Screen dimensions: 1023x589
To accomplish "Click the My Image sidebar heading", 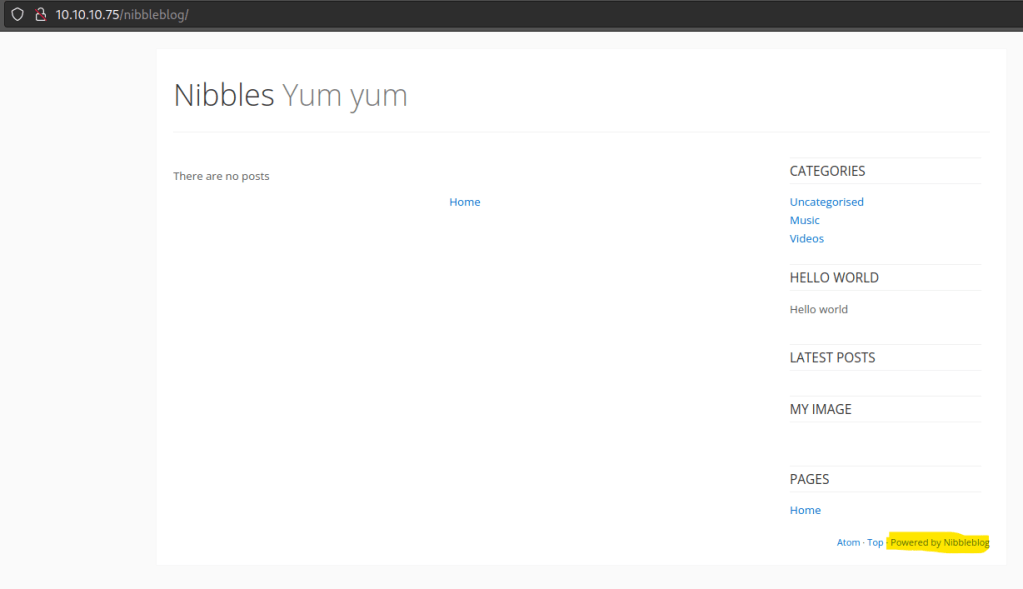I will [x=820, y=409].
